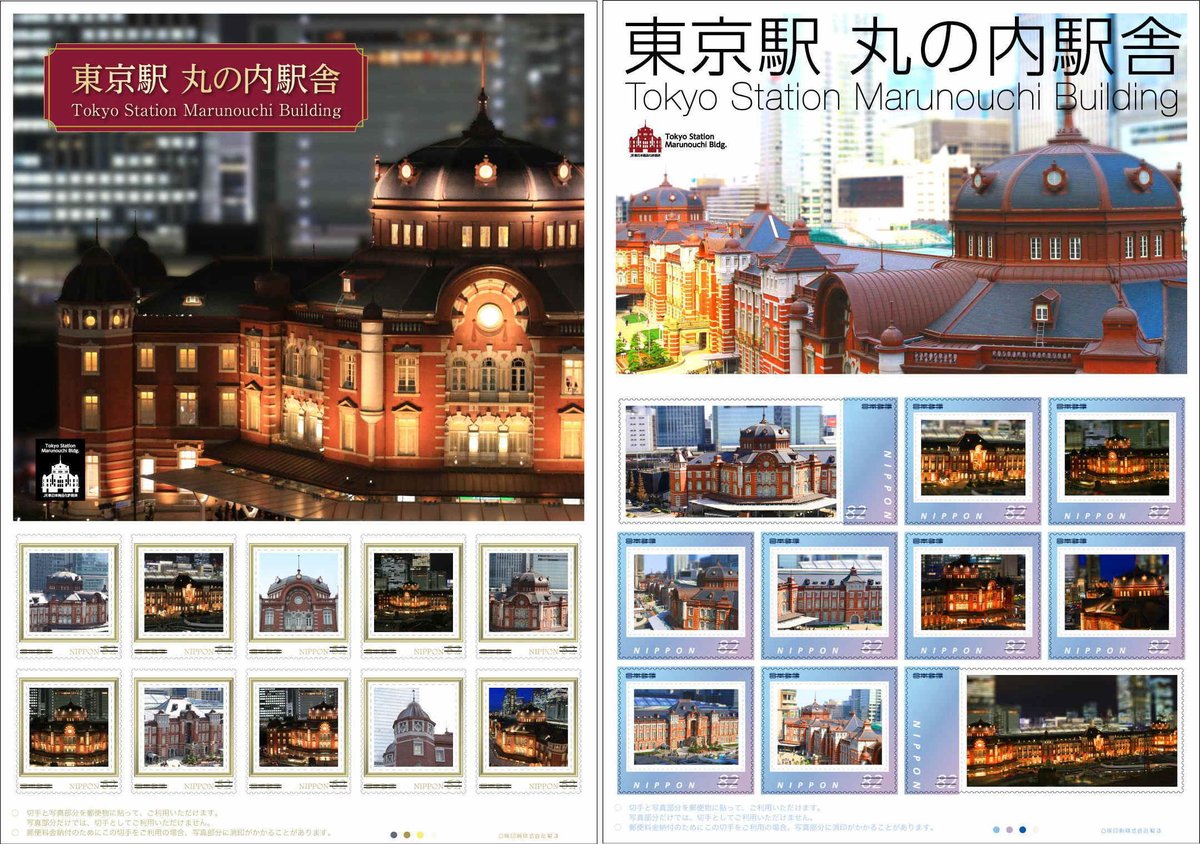Select left sheet's second bottom-row stamp, daytime brick facade
Screen dimensions: 1200x844
(x=184, y=733)
